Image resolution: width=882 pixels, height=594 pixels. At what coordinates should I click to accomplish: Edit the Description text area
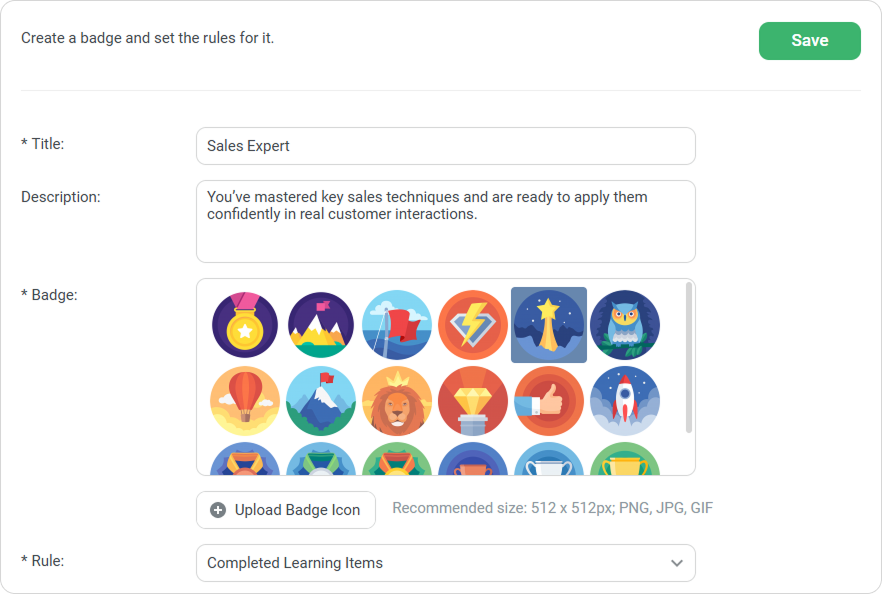(x=445, y=221)
